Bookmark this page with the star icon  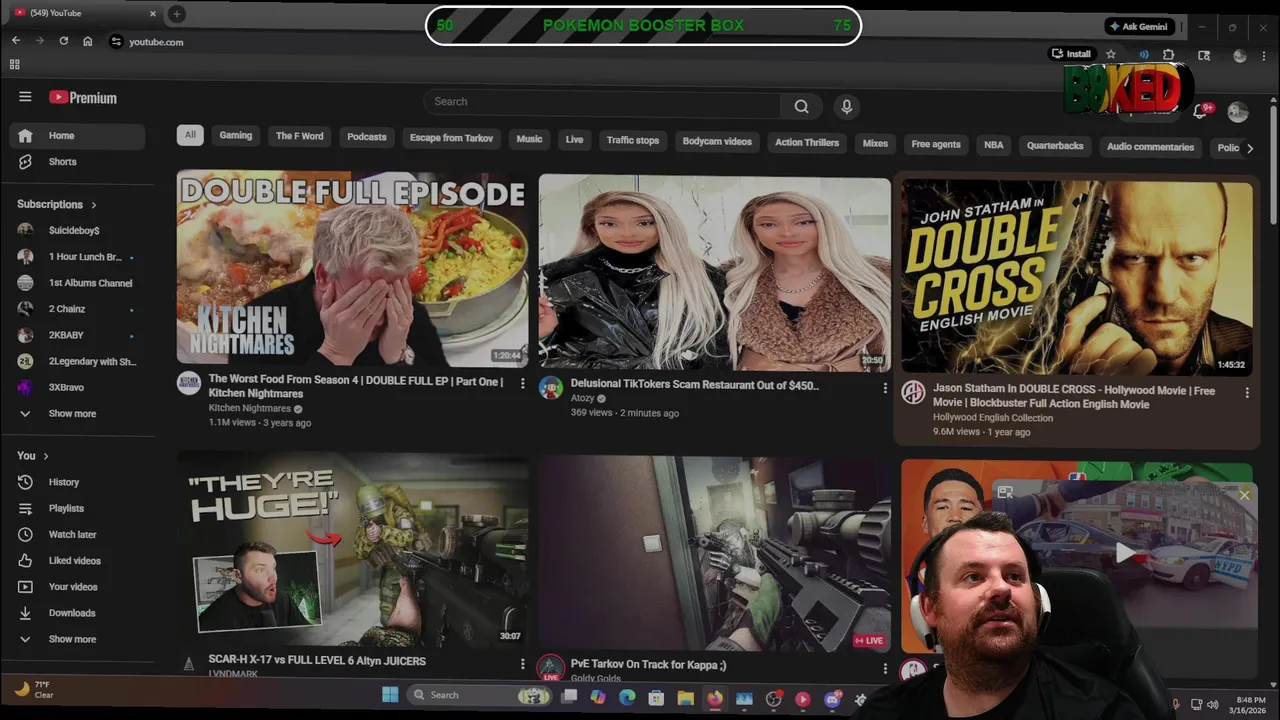point(1110,54)
